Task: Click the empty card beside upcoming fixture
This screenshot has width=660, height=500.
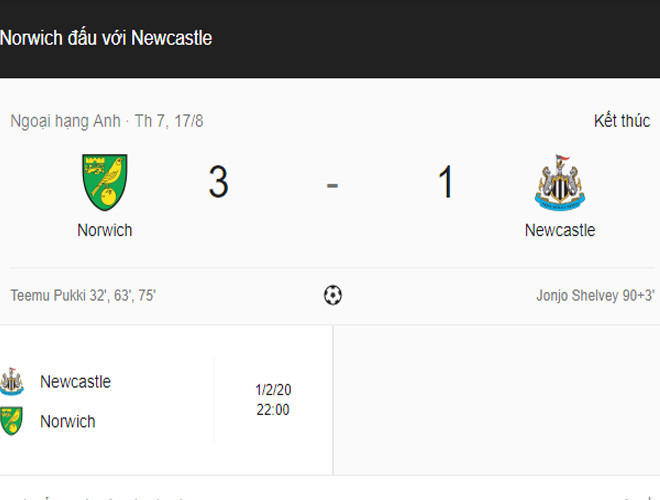Action: [496, 400]
